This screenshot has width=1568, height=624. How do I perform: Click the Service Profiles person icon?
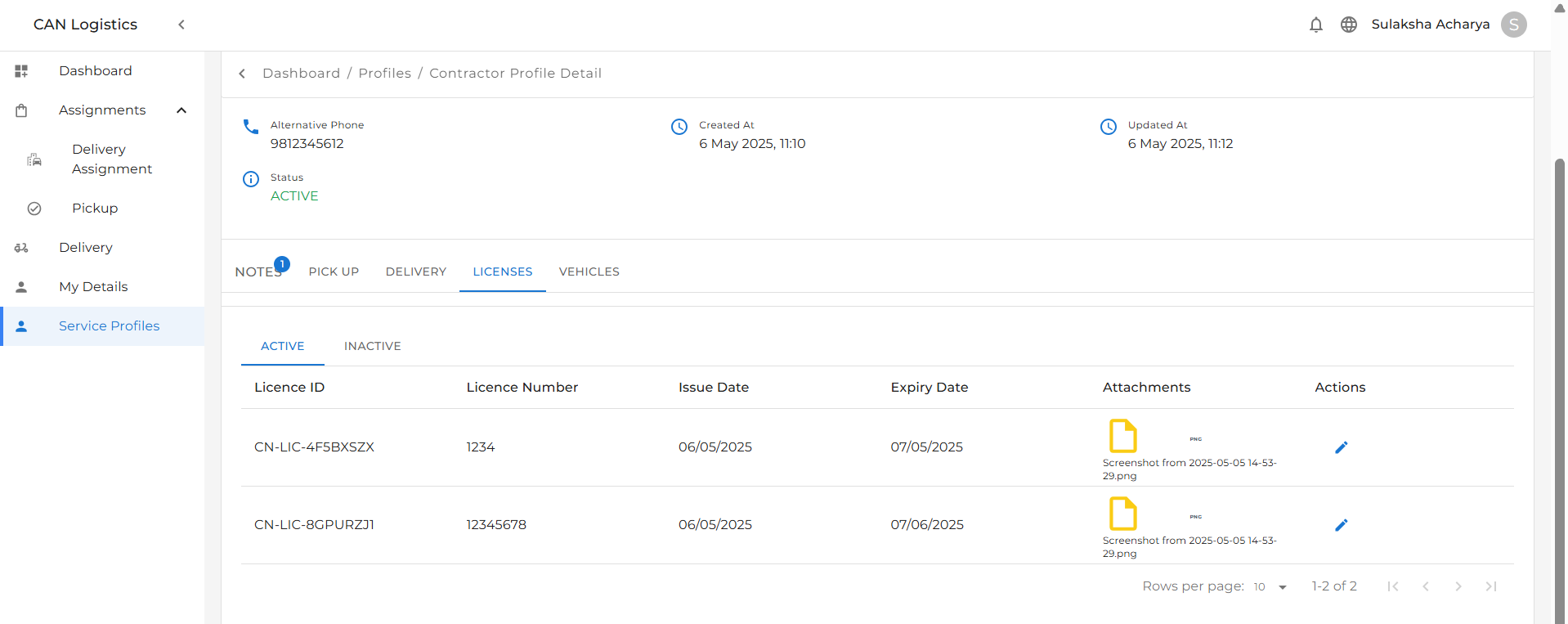point(21,326)
